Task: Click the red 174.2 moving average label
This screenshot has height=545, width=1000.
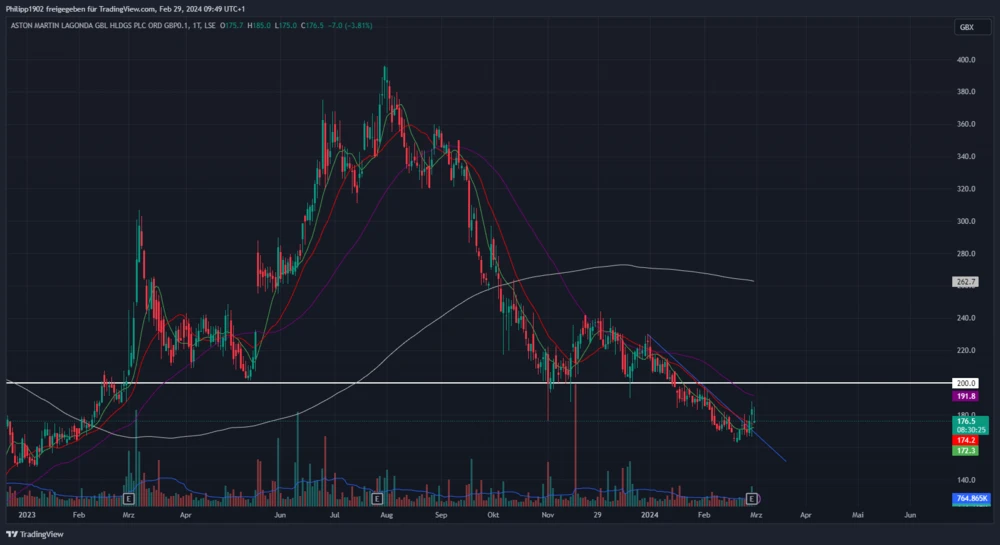Action: 966,440
